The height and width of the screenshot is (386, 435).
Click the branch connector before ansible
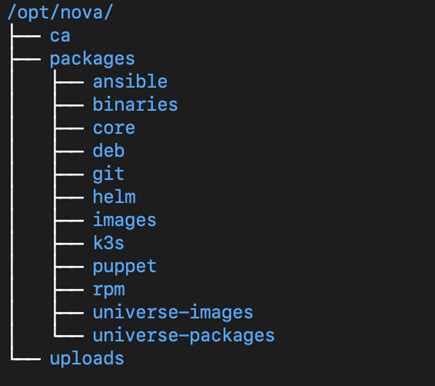click(69, 82)
